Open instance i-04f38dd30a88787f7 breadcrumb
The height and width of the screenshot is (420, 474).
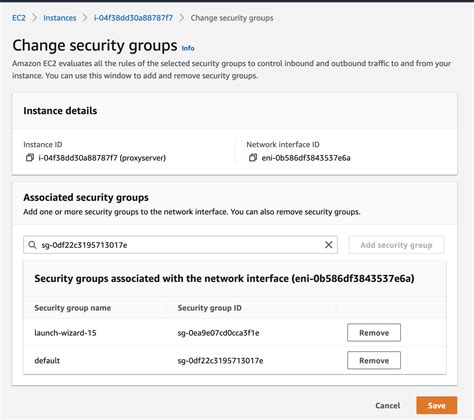[x=133, y=18]
